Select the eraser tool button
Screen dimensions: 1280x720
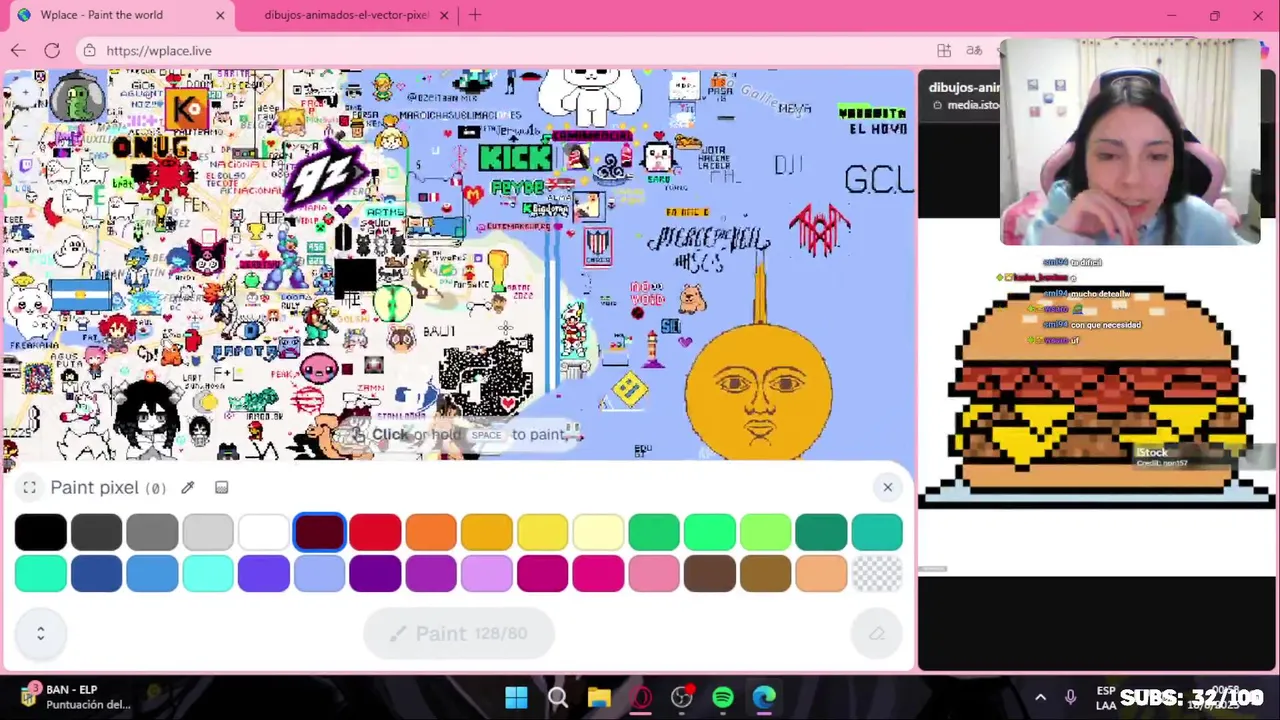(876, 634)
